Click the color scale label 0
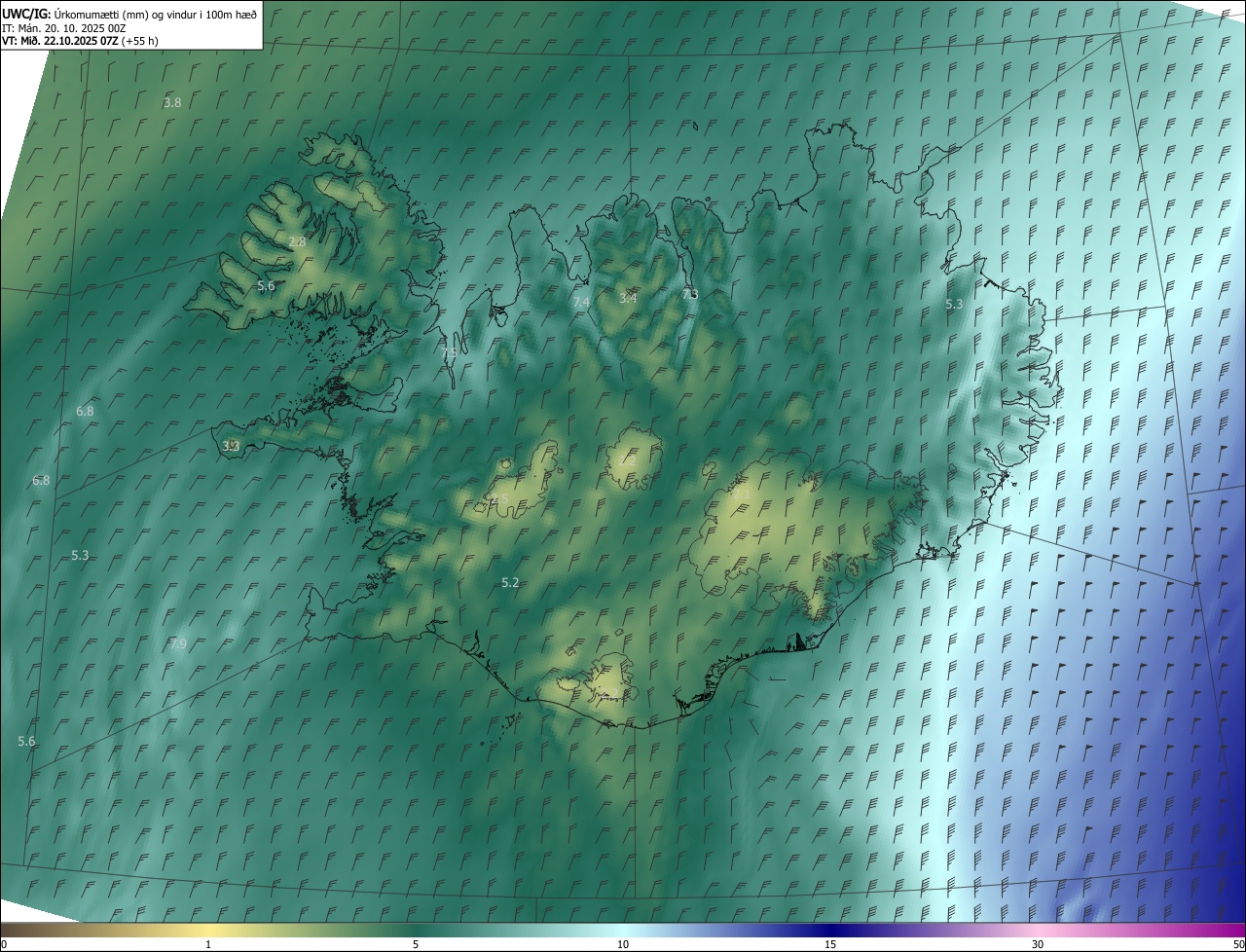This screenshot has height=952, width=1246. pos(4,945)
